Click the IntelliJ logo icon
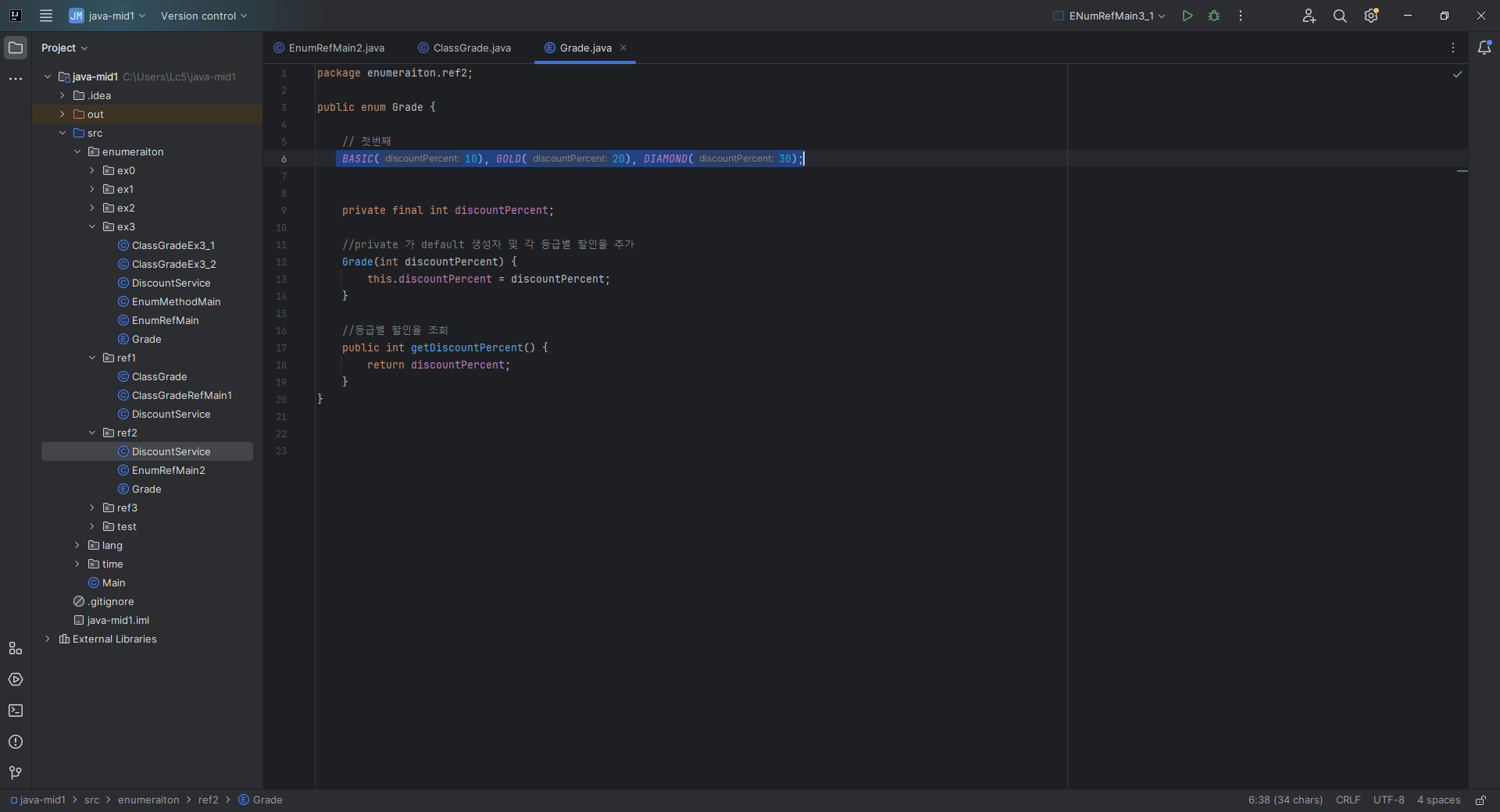Image resolution: width=1500 pixels, height=812 pixels. 15,16
